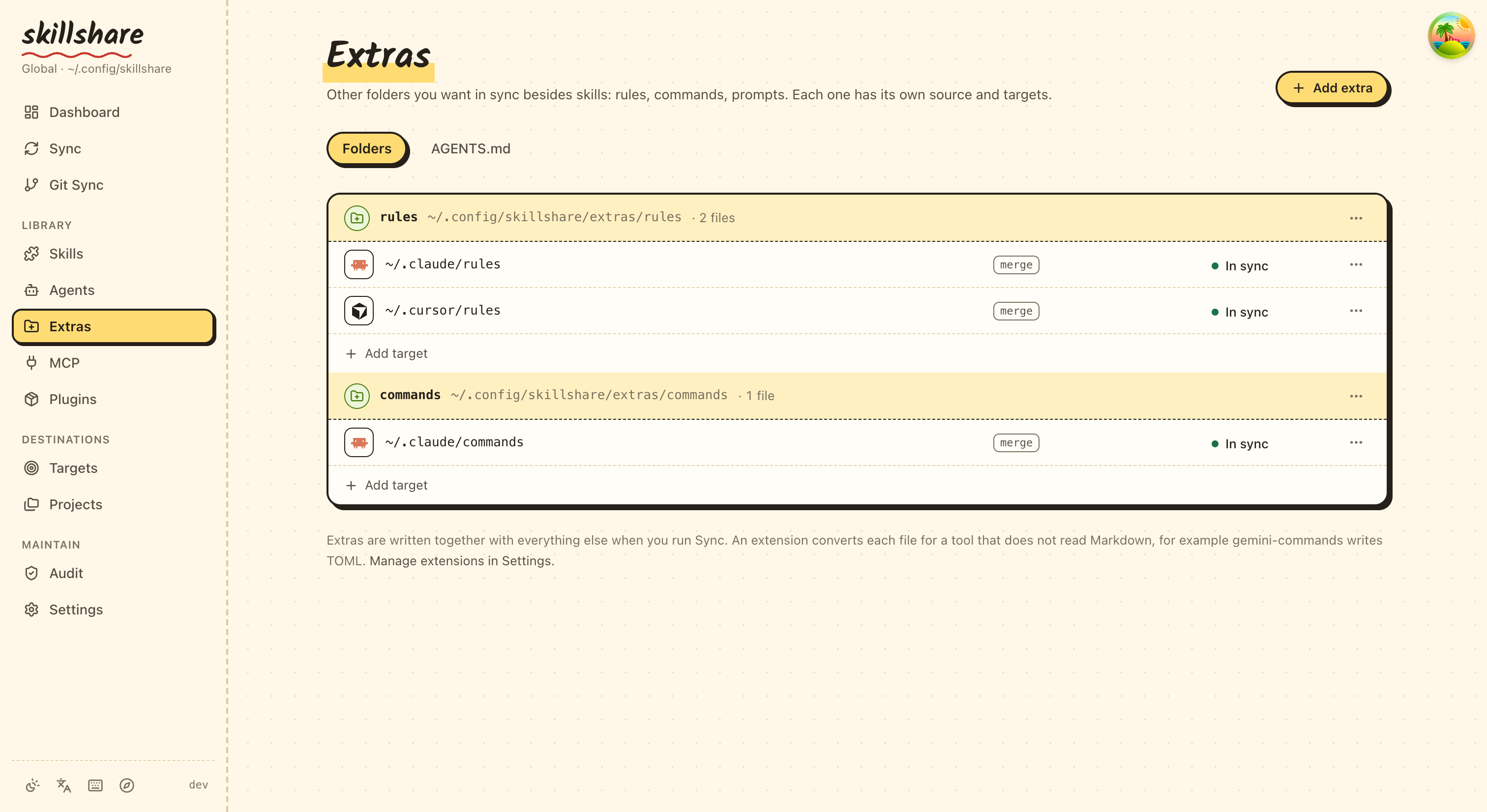1487x812 pixels.
Task: Click merge mode badge for ~/.claude/commands
Action: click(x=1016, y=443)
